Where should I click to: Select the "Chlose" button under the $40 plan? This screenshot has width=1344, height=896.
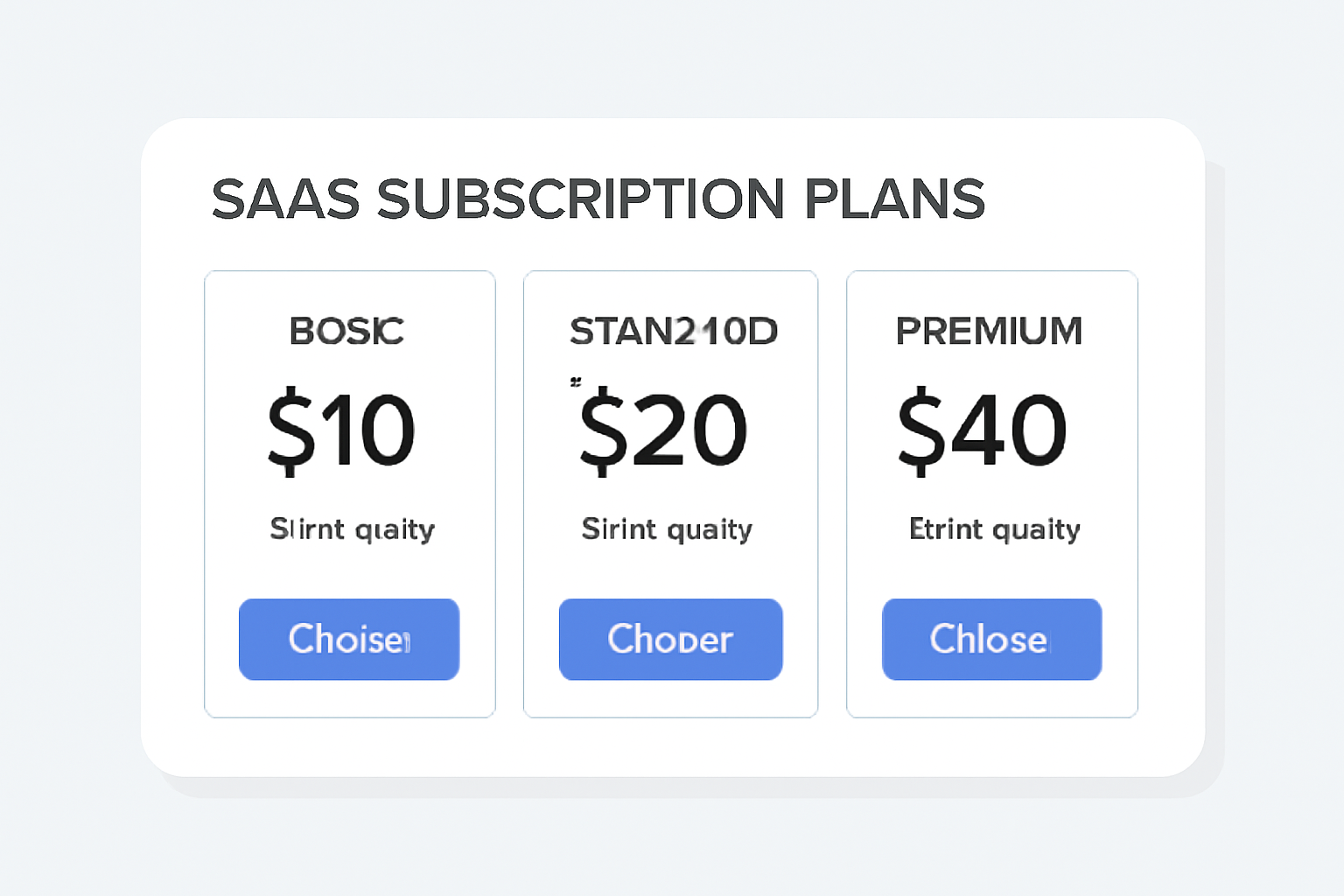point(991,640)
